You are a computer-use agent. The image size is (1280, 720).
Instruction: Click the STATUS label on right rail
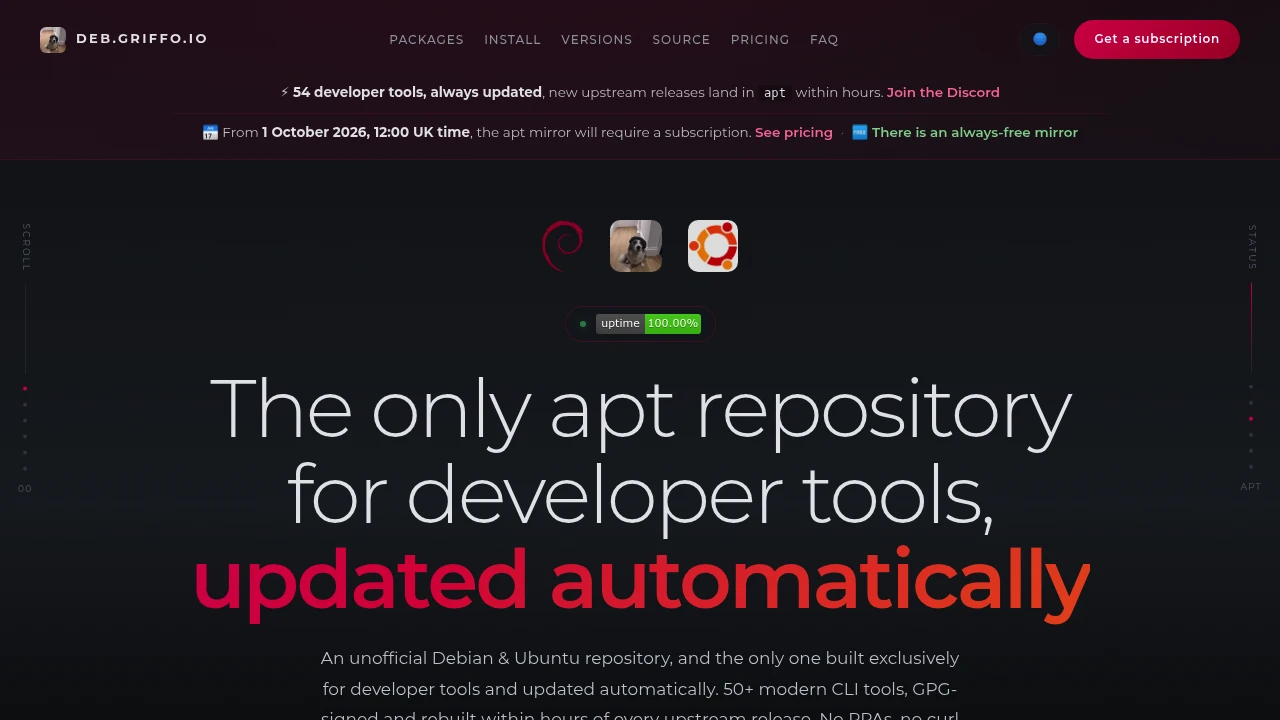[x=1252, y=247]
